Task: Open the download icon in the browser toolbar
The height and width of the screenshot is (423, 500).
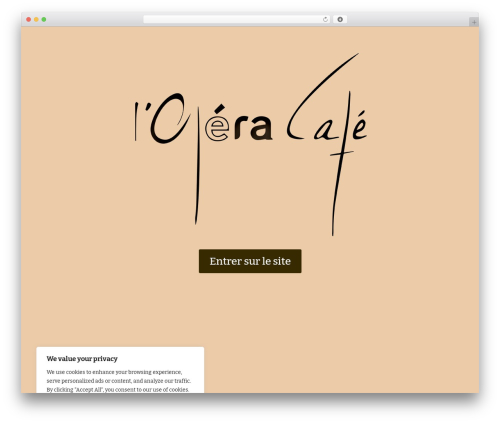Action: (x=340, y=20)
